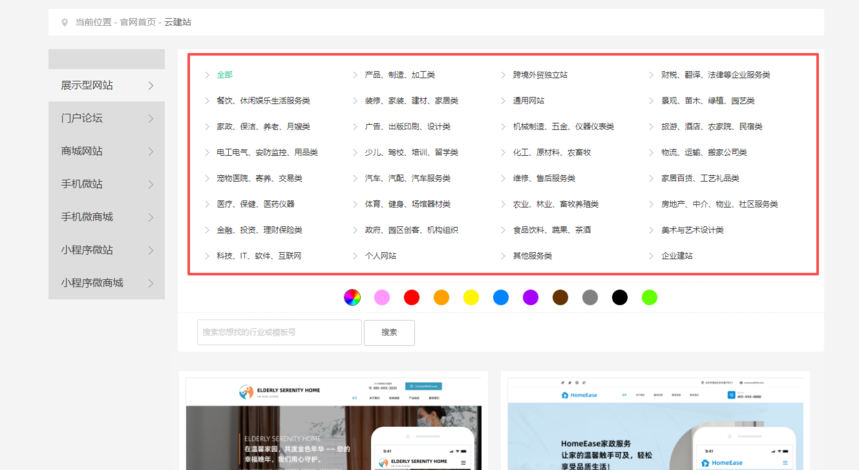Click the 搜索 button
This screenshot has height=470, width=859.
389,332
